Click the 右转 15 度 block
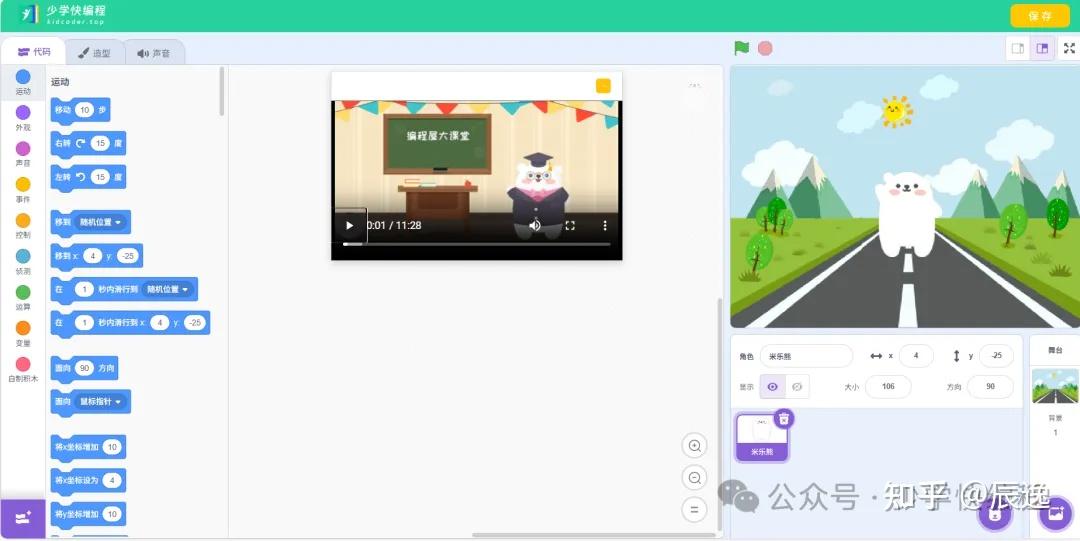Image resolution: width=1080 pixels, height=541 pixels. 88,143
